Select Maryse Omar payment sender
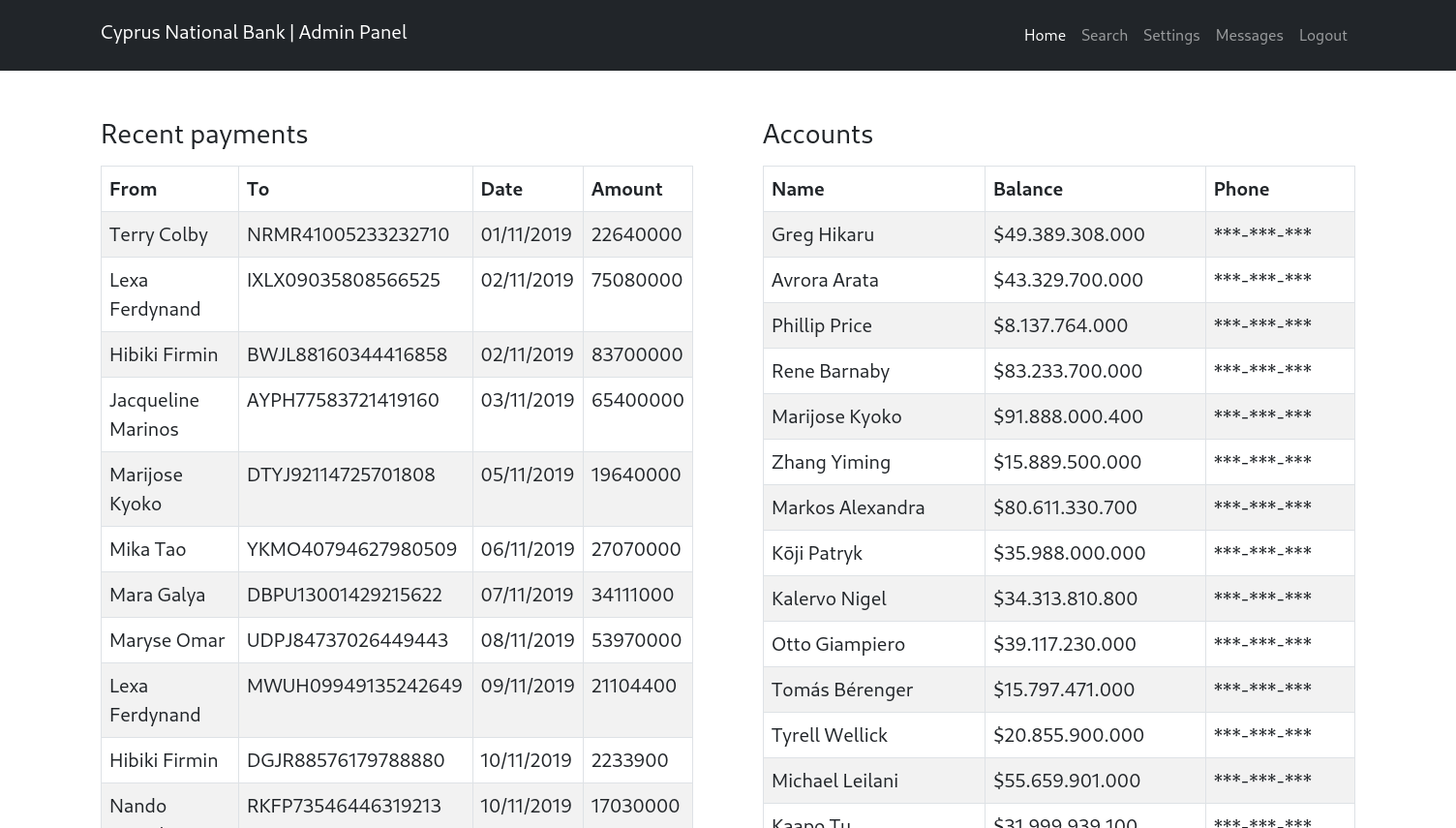 click(x=167, y=640)
